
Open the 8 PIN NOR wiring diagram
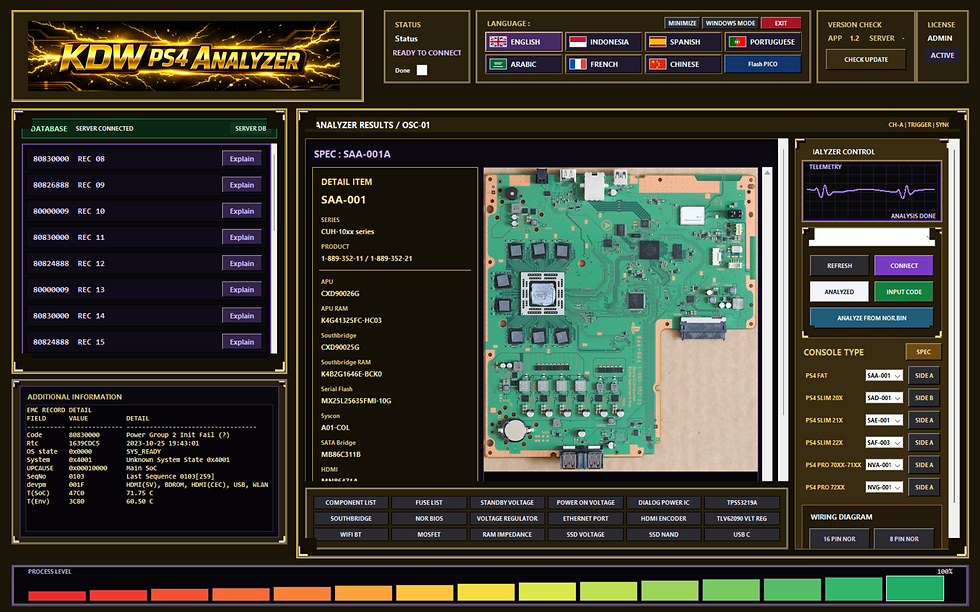[904, 539]
